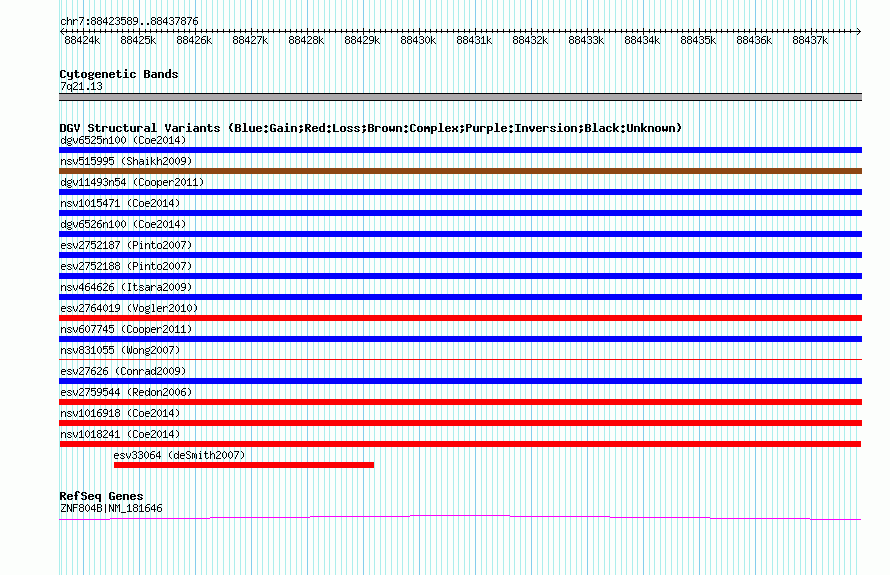This screenshot has width=890, height=575.
Task: Click the nsv464626 (Itsara2009) label
Action: [x=126, y=287]
